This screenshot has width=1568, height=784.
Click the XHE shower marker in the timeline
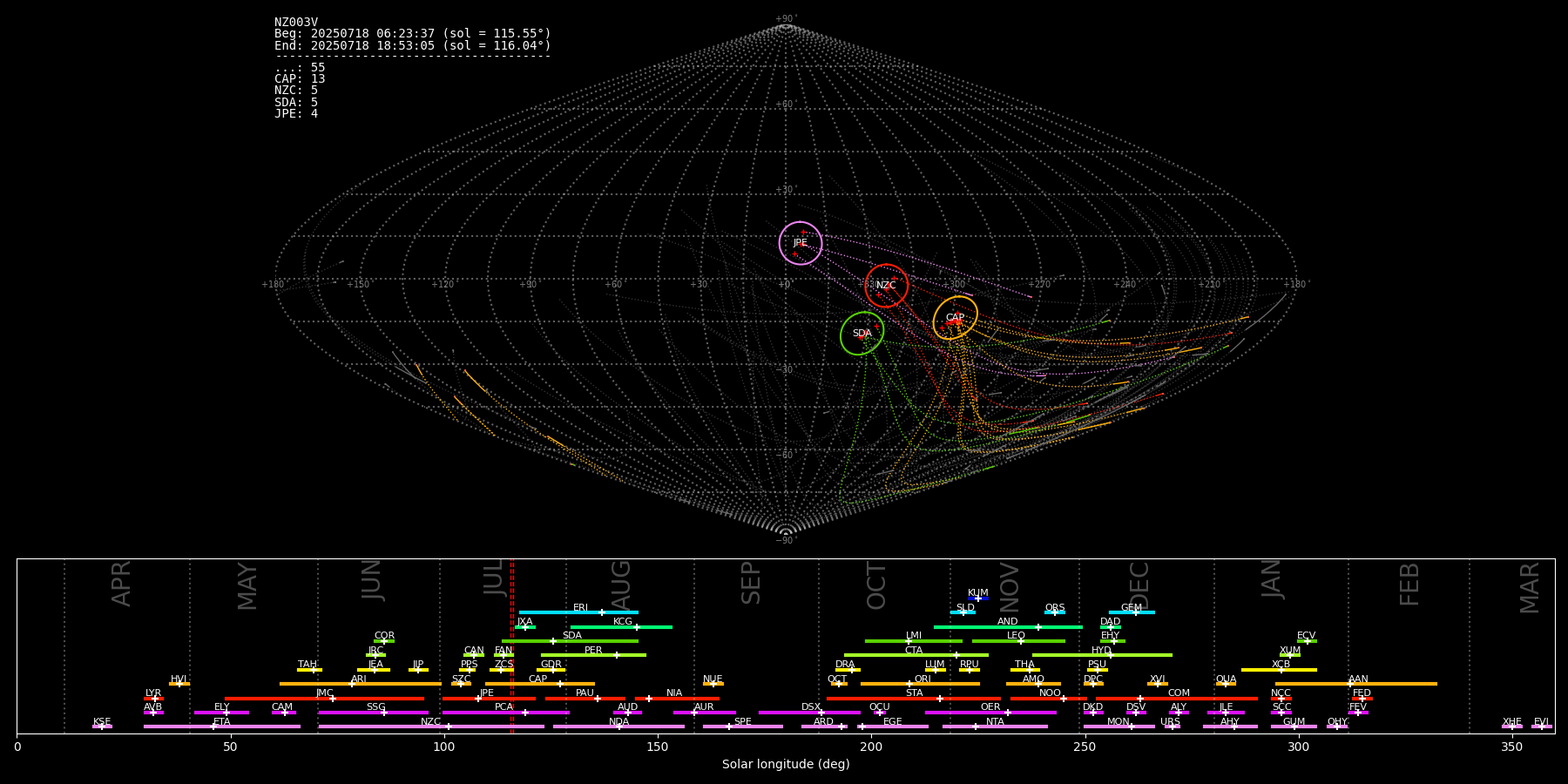click(x=1511, y=727)
